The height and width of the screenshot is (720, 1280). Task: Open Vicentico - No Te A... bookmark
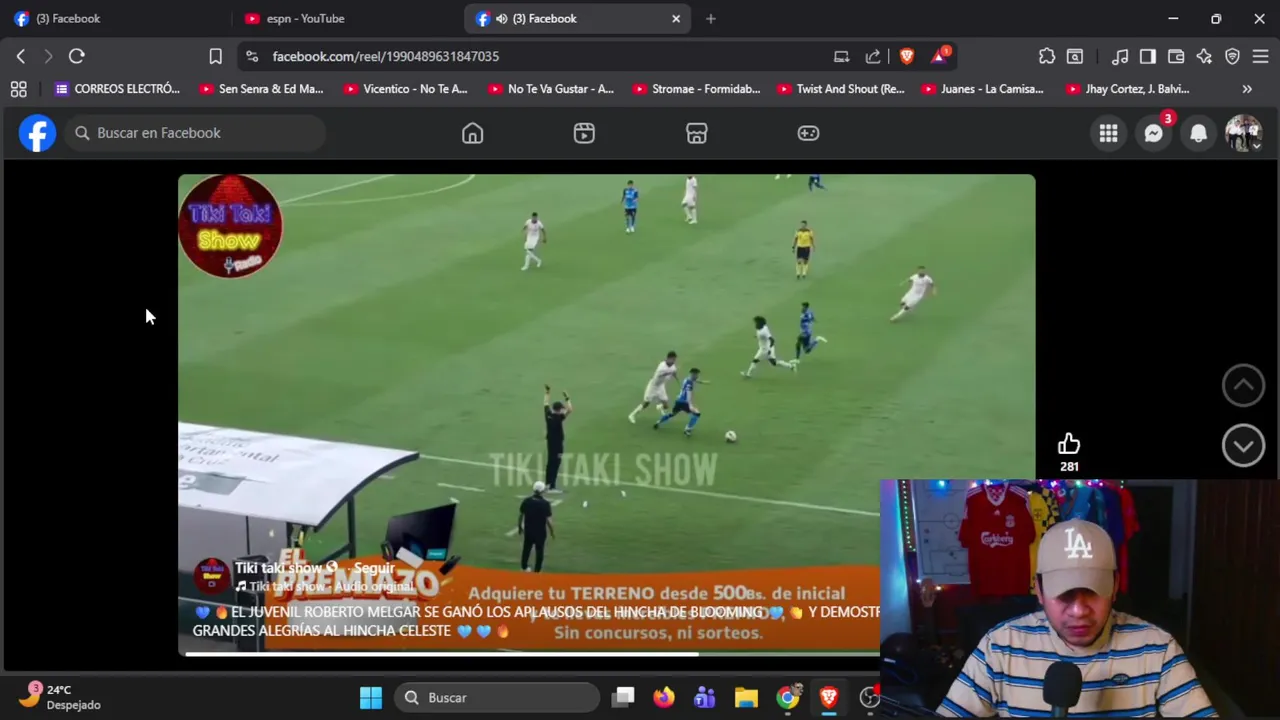coord(406,89)
